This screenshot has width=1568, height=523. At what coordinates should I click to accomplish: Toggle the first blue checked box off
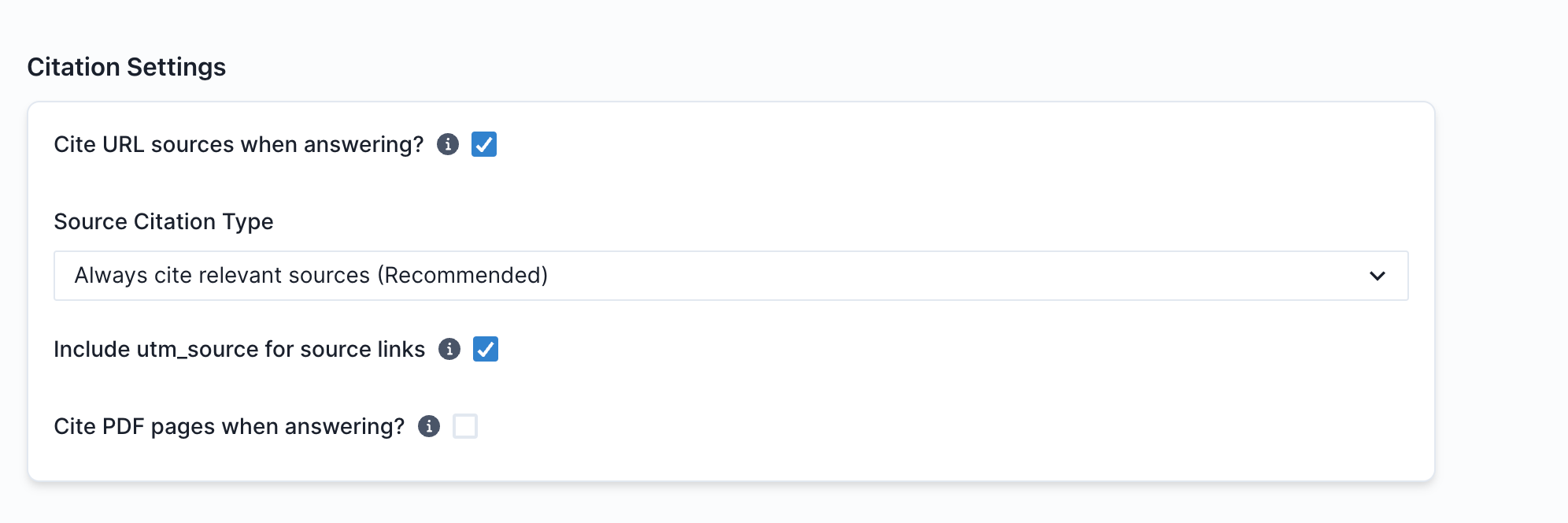[x=484, y=144]
